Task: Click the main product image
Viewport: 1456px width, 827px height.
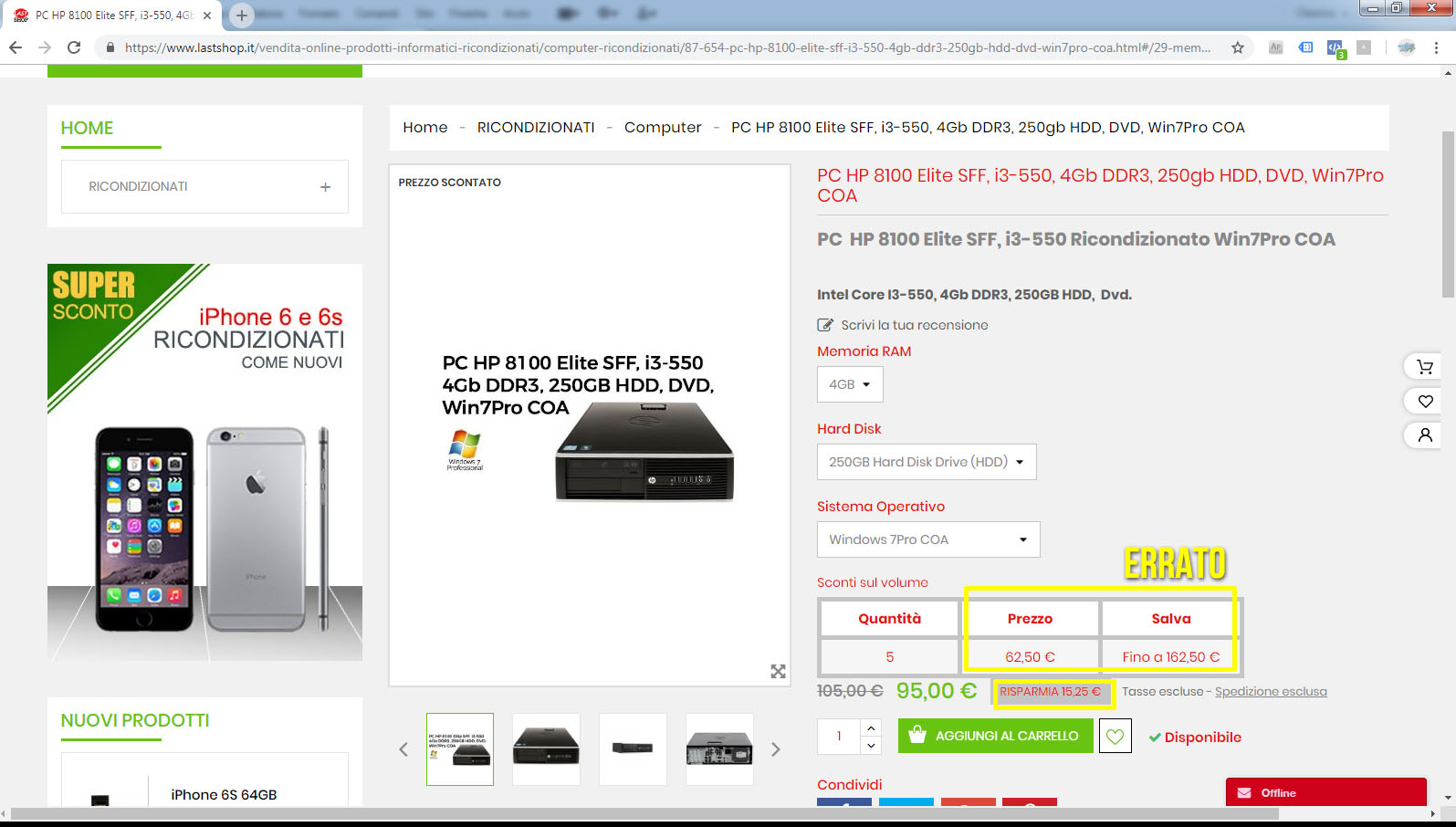Action: [x=590, y=425]
